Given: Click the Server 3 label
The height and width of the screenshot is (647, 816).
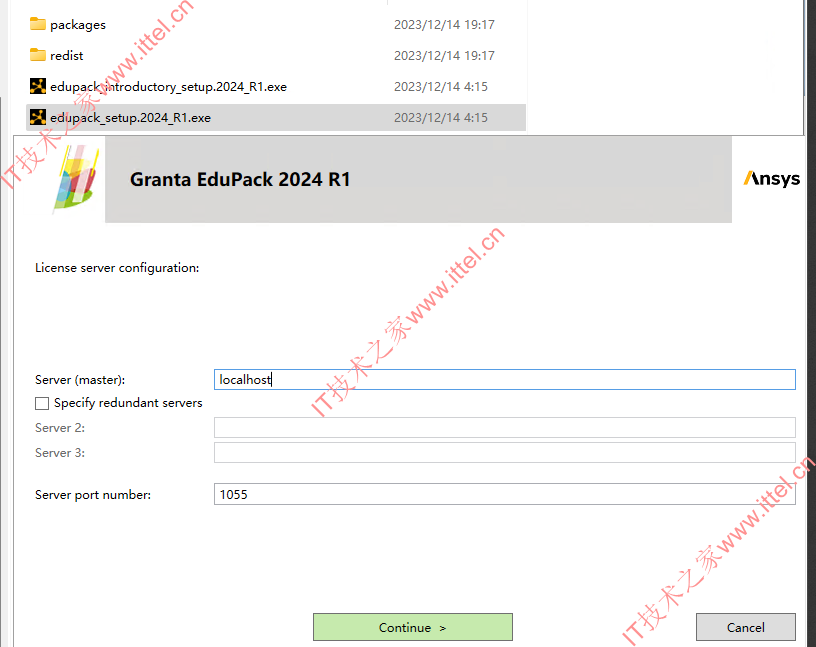Looking at the screenshot, I should pos(60,452).
